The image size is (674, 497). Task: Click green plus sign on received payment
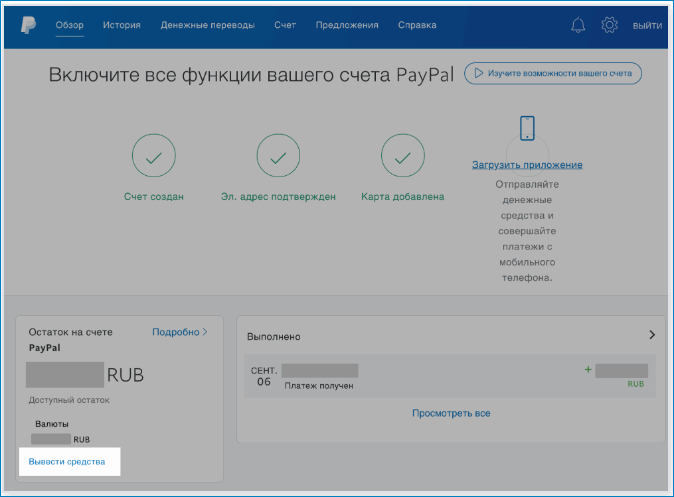pos(588,369)
